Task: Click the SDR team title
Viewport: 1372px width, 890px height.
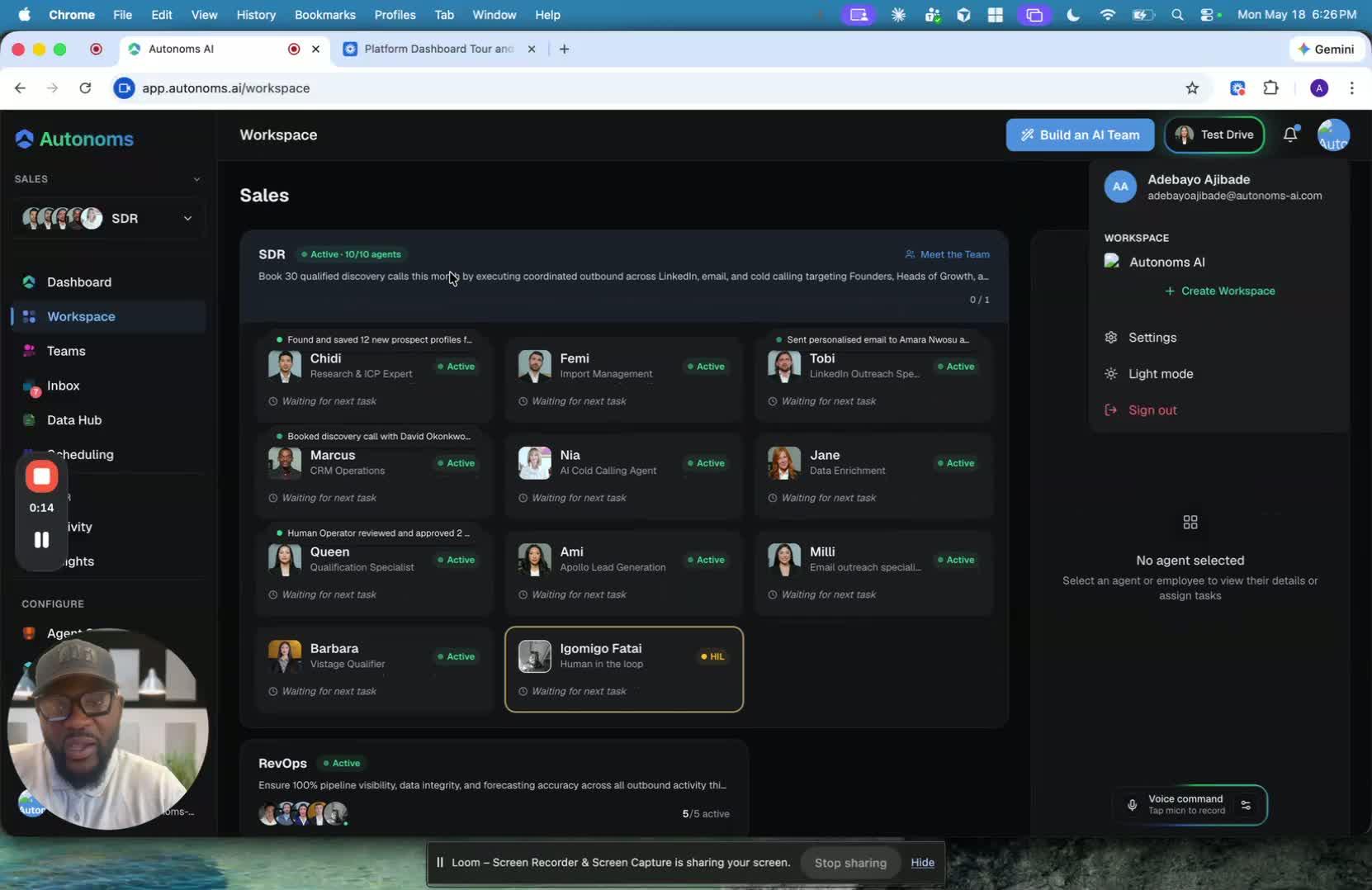Action: 272,254
